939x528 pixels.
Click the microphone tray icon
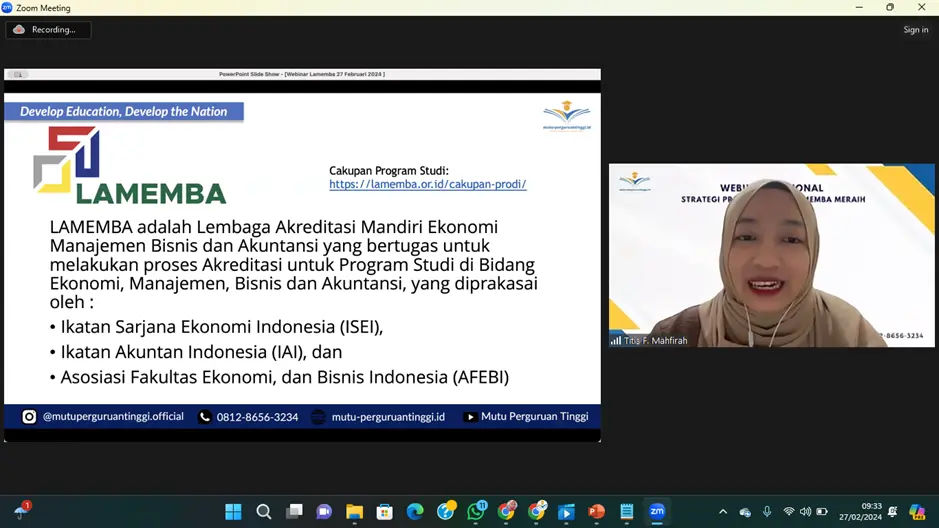(767, 511)
